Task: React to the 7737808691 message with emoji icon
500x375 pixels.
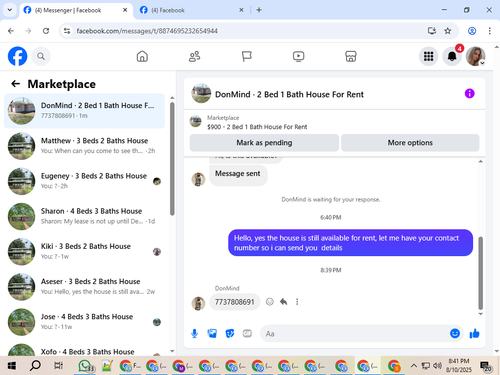Action: coord(270,302)
